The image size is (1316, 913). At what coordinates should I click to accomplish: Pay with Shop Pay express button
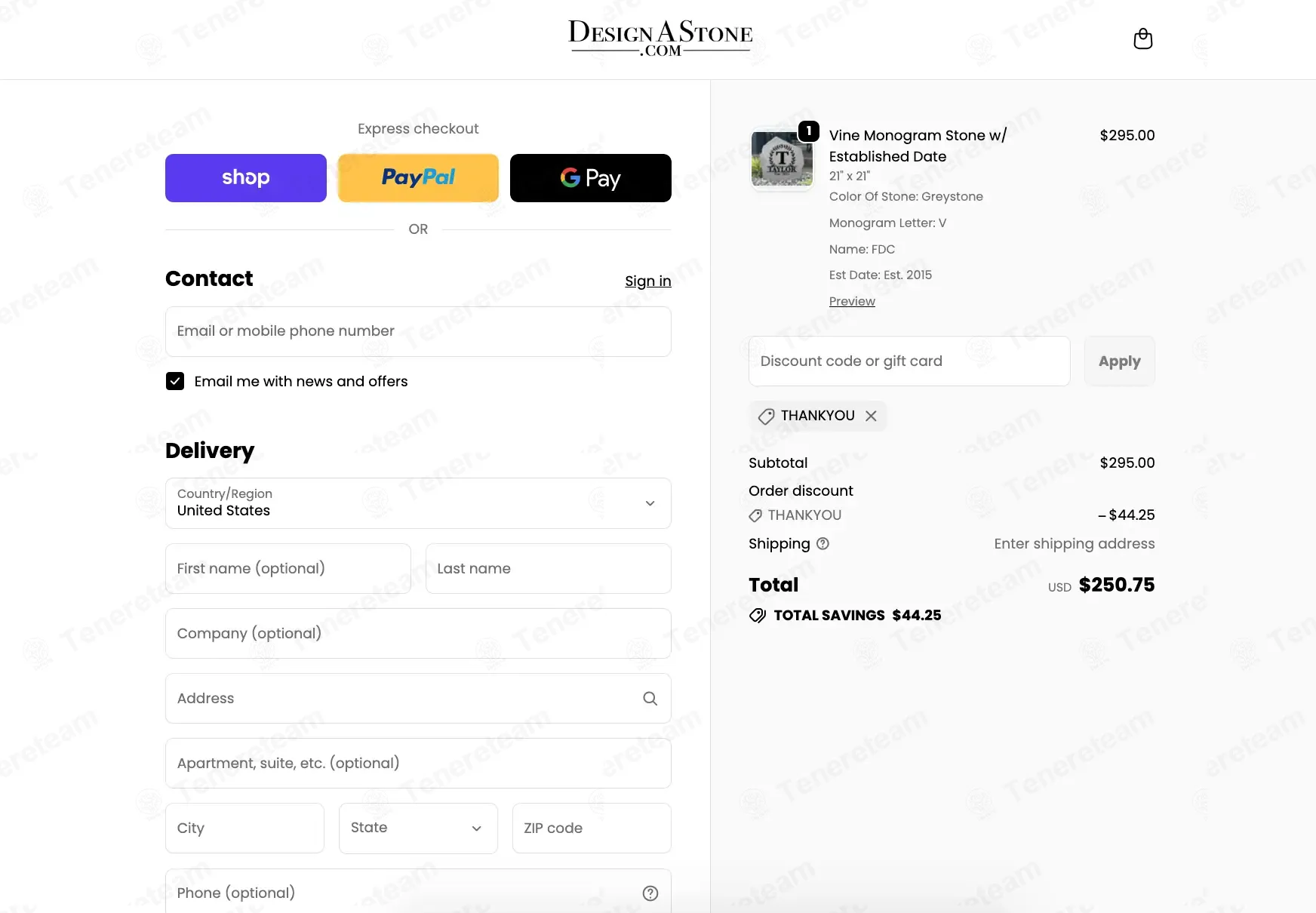point(245,178)
